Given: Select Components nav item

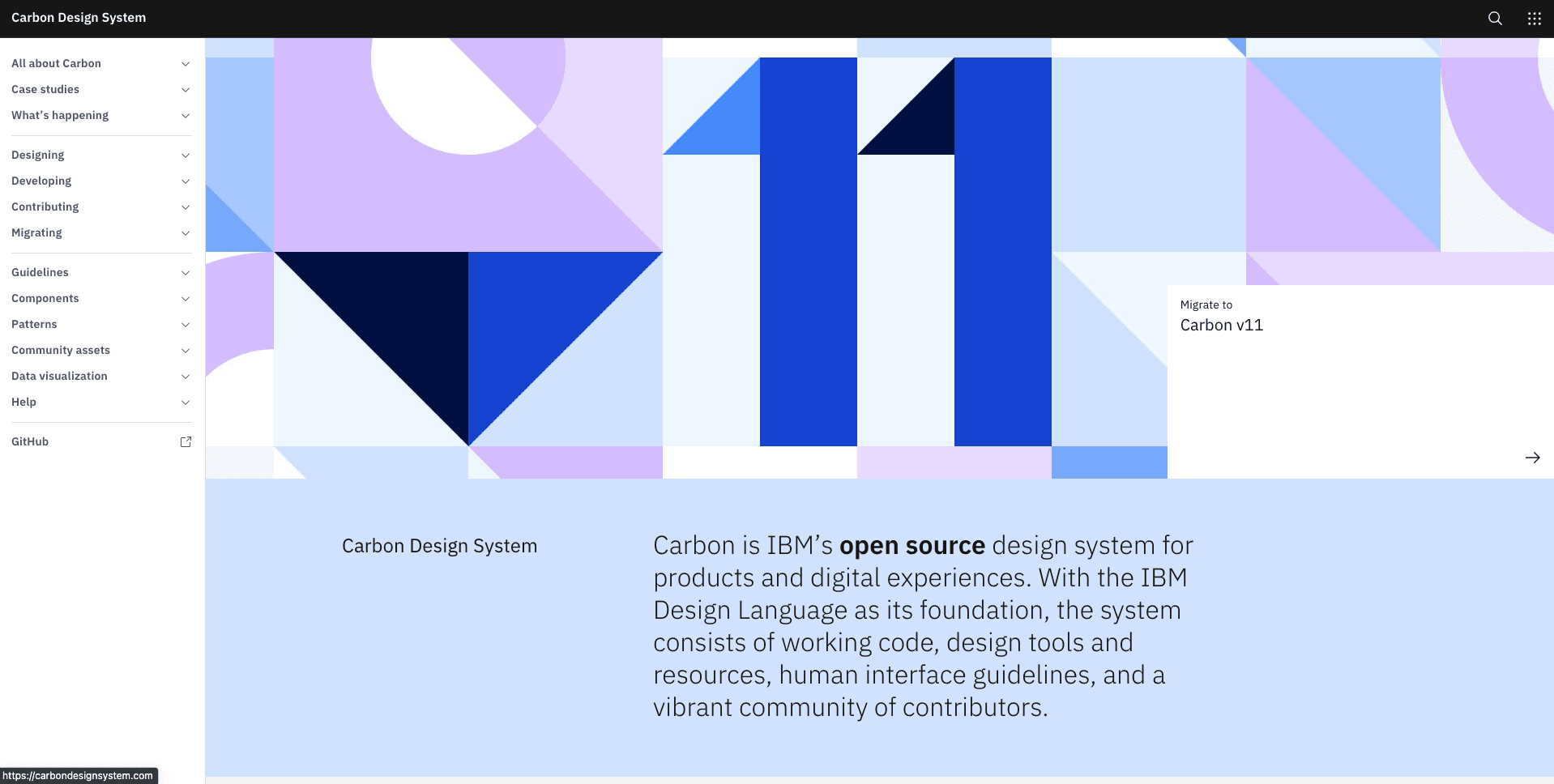Looking at the screenshot, I should point(102,298).
